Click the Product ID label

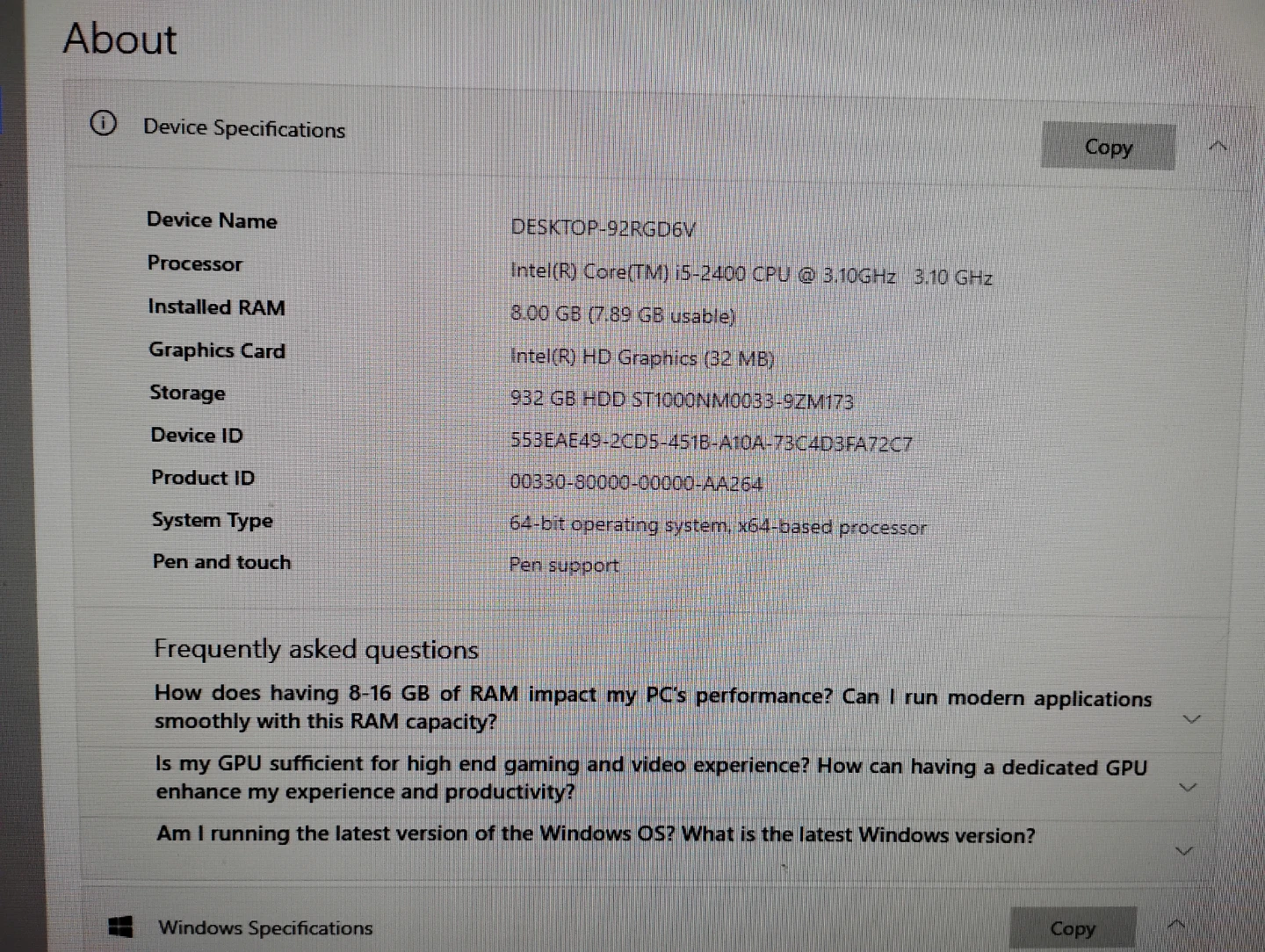pos(203,478)
